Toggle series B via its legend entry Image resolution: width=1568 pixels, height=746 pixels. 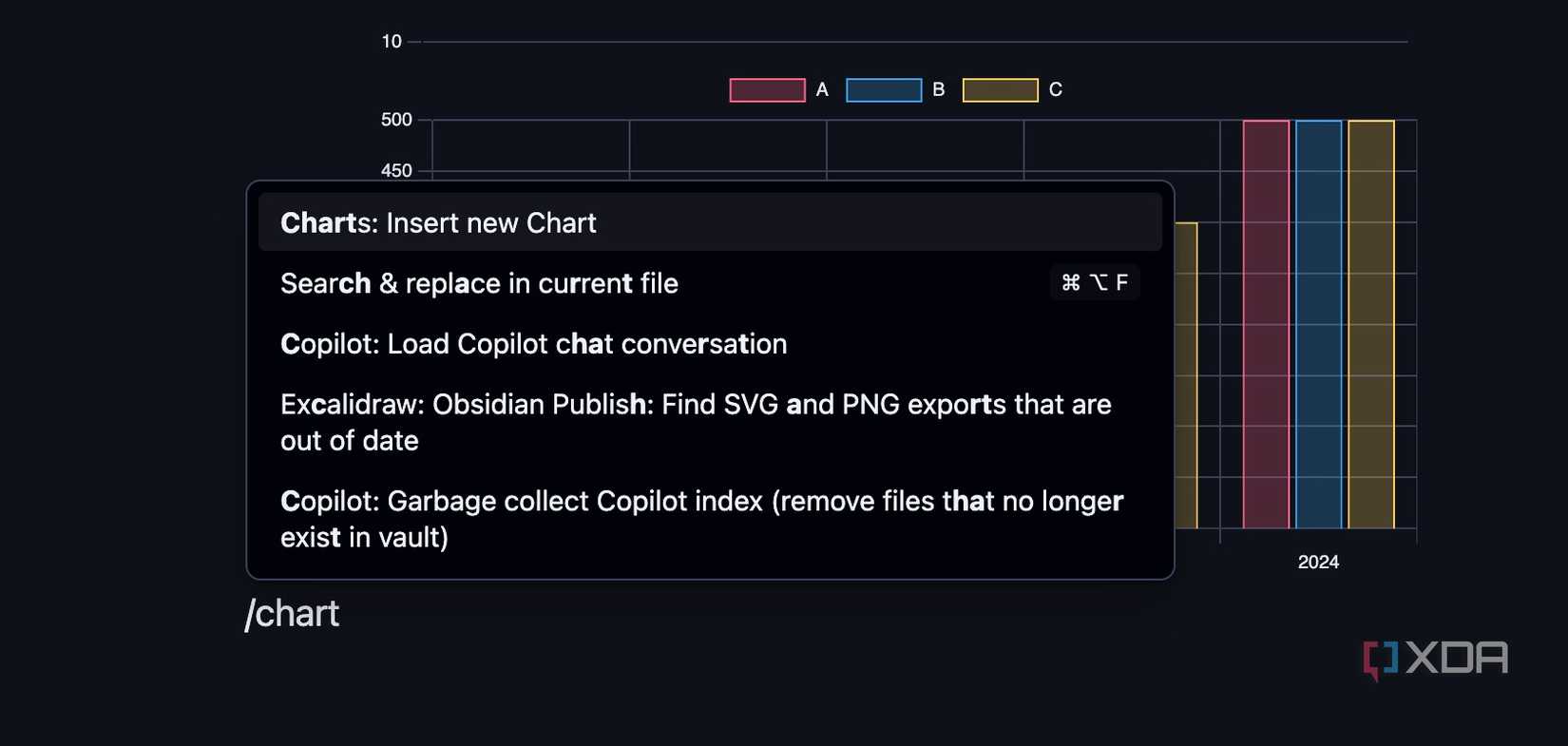937,87
